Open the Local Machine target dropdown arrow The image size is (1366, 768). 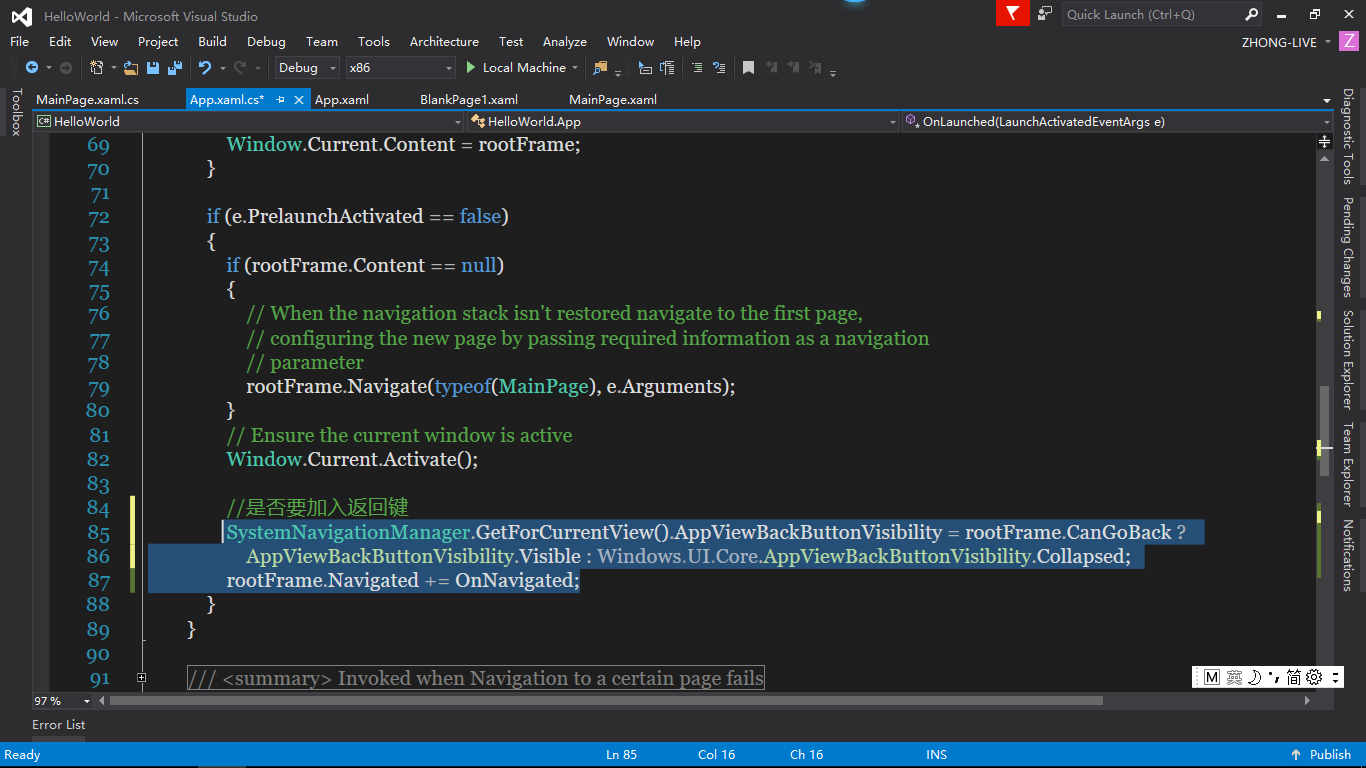575,68
